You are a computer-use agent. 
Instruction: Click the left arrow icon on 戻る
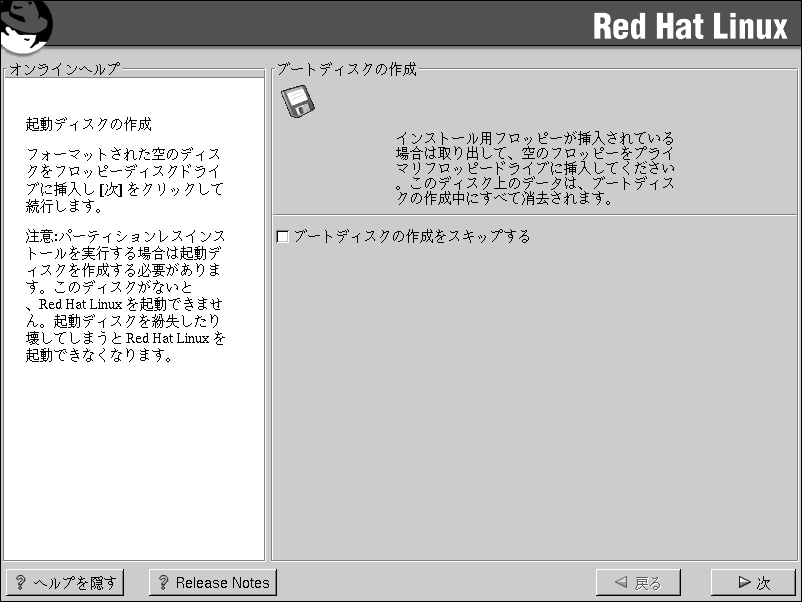pyautogui.click(x=621, y=583)
